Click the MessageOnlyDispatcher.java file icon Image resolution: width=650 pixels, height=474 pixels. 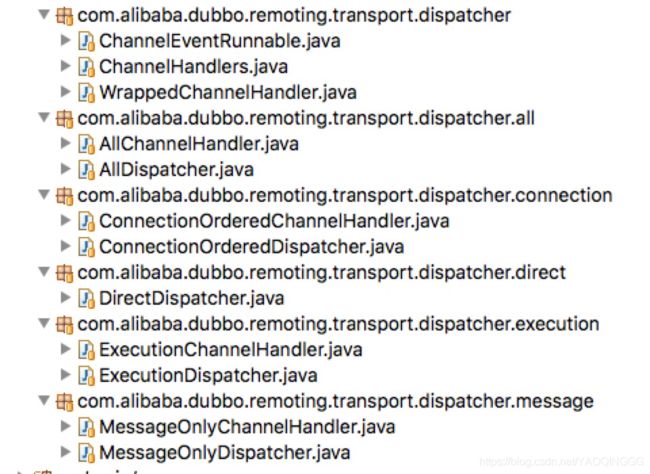pyautogui.click(x=86, y=453)
